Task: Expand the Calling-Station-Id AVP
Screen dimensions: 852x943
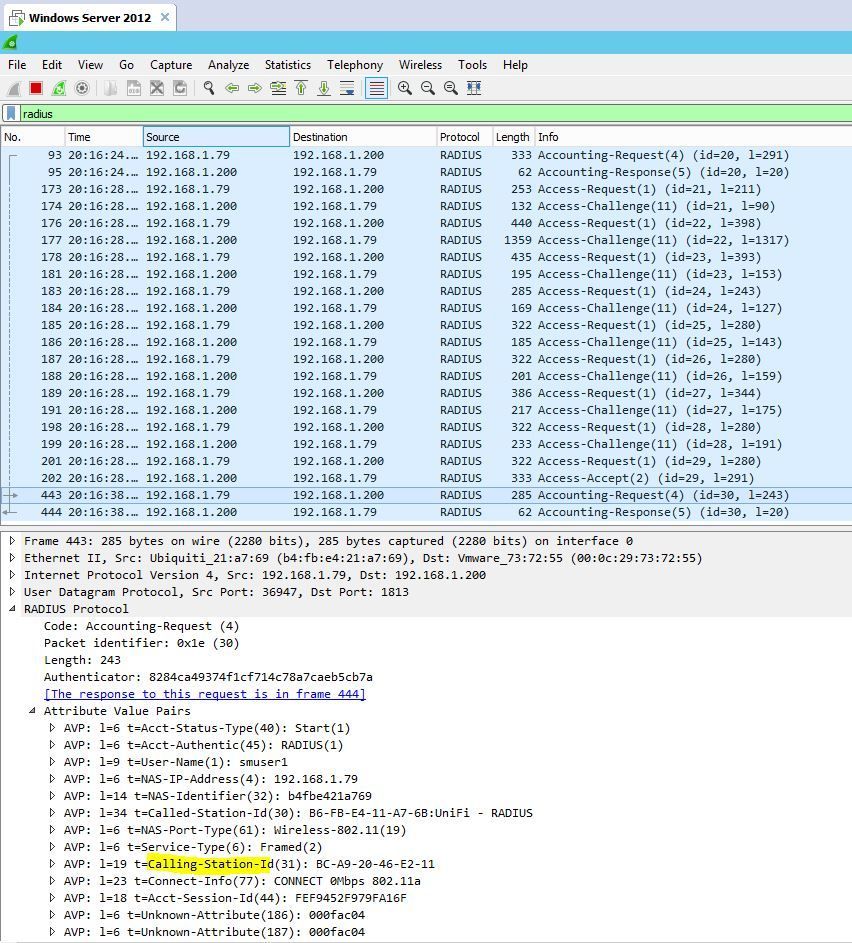Action: [x=52, y=864]
